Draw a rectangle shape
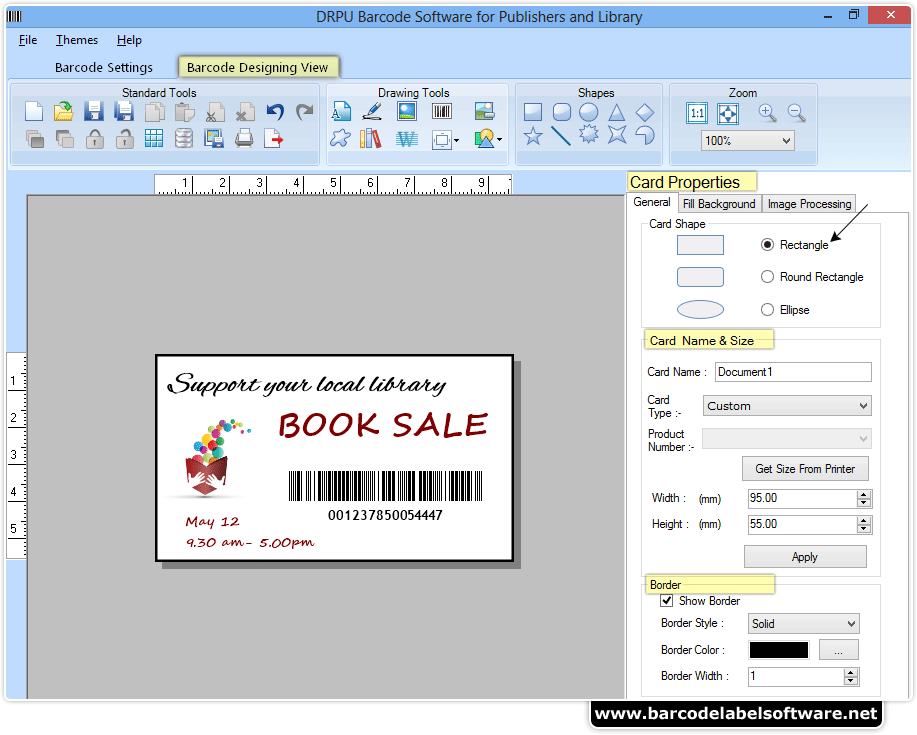Screen dimensions: 917x735 [533, 112]
